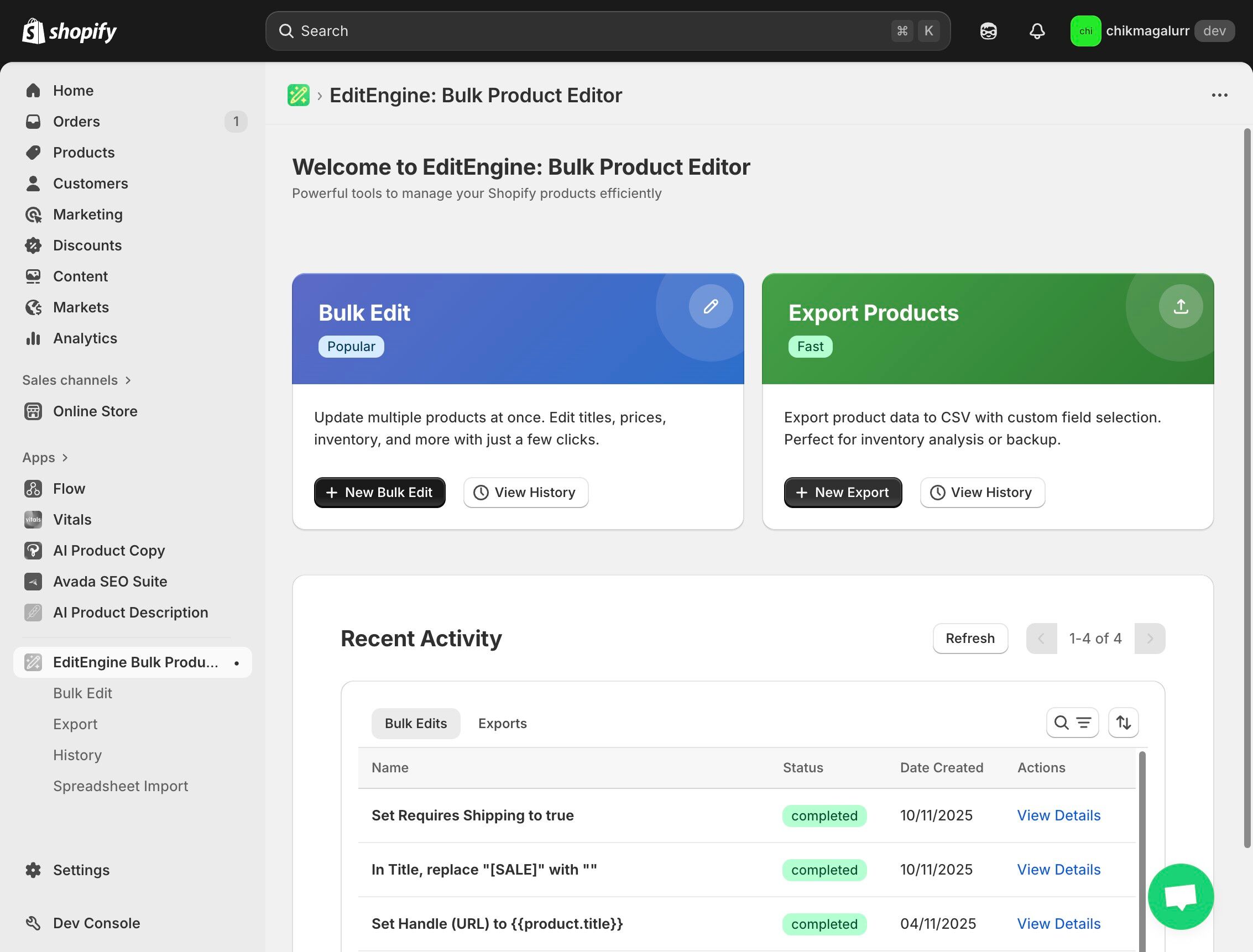1253x952 pixels.
Task: View Details for Set Requires Shipping
Action: tap(1058, 815)
